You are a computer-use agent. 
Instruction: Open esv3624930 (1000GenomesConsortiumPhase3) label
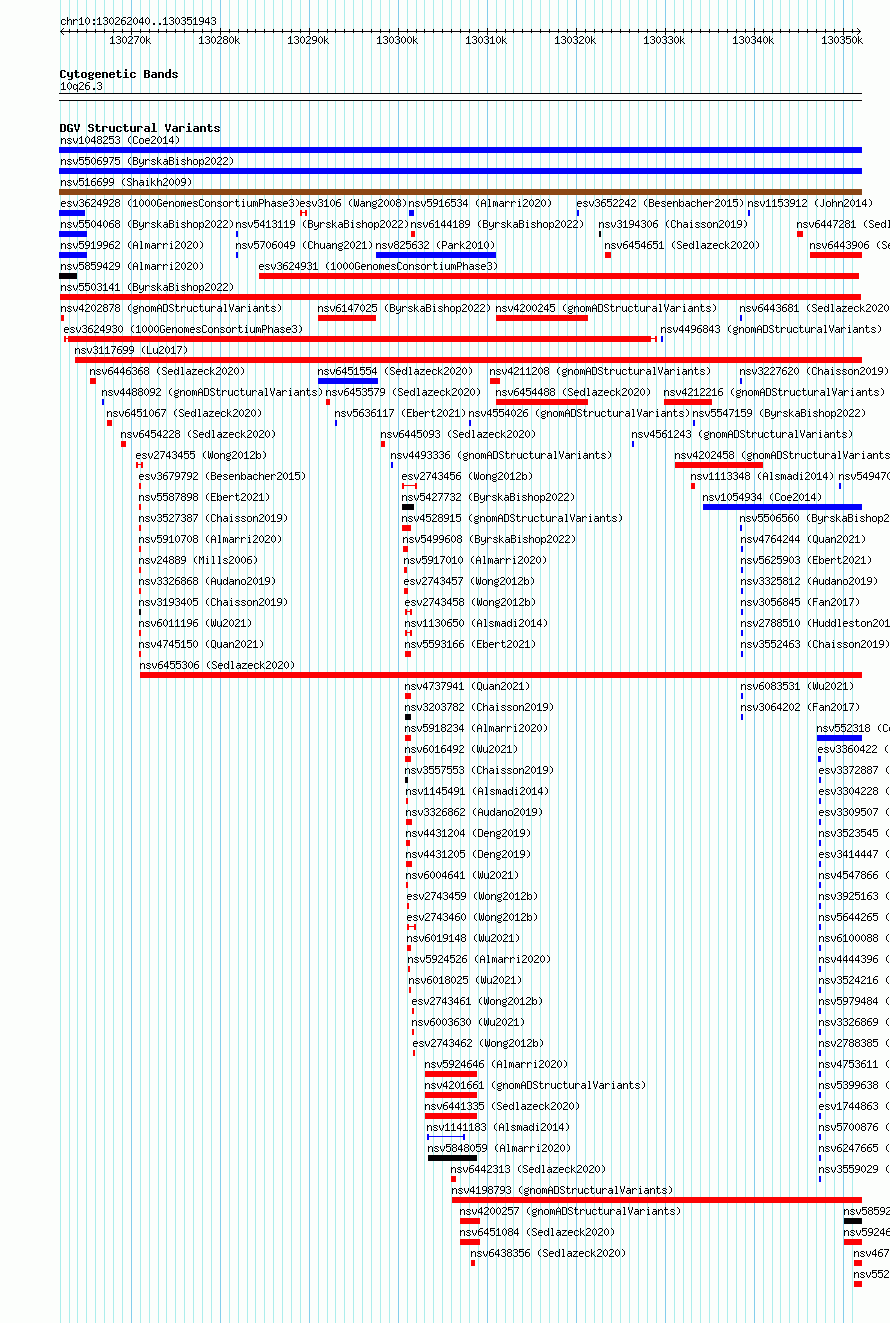(x=183, y=329)
